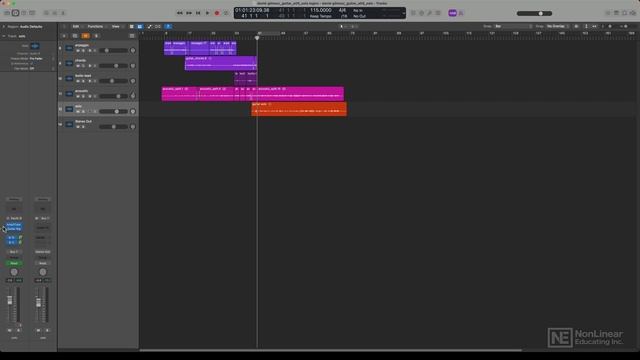Open the Functions menu
The image size is (640, 360).
click(96, 27)
